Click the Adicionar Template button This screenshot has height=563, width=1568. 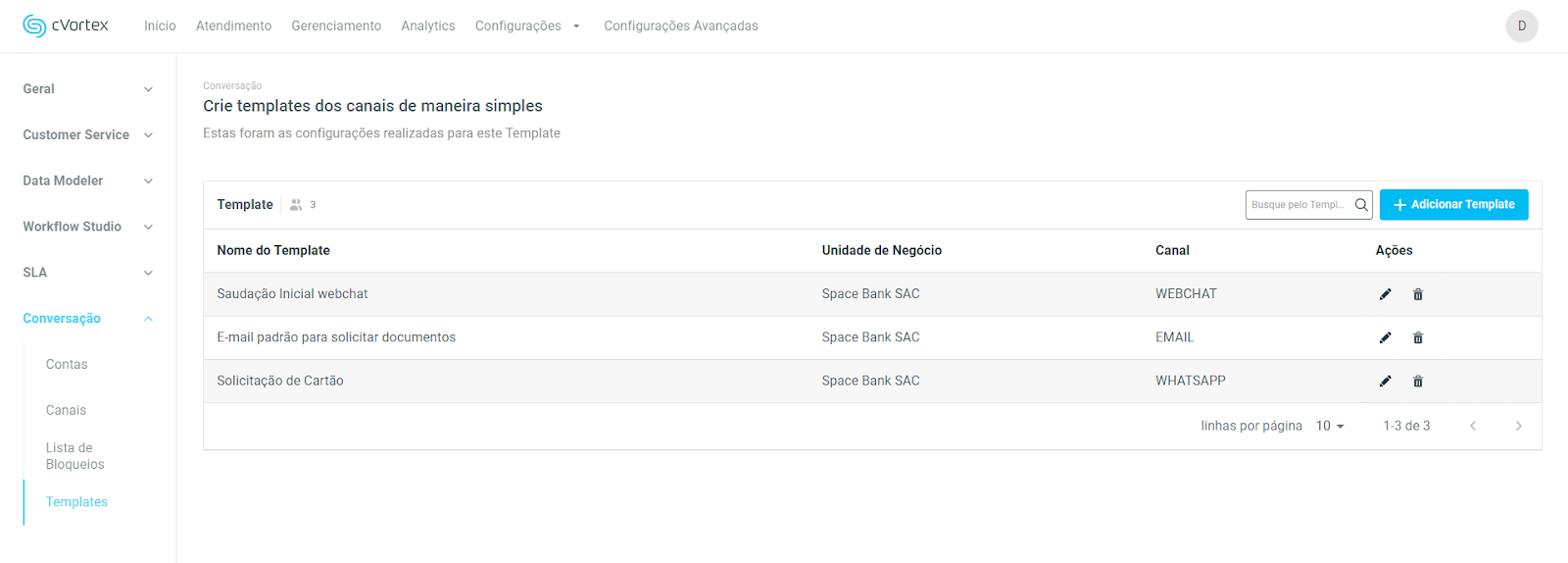[x=1453, y=205]
